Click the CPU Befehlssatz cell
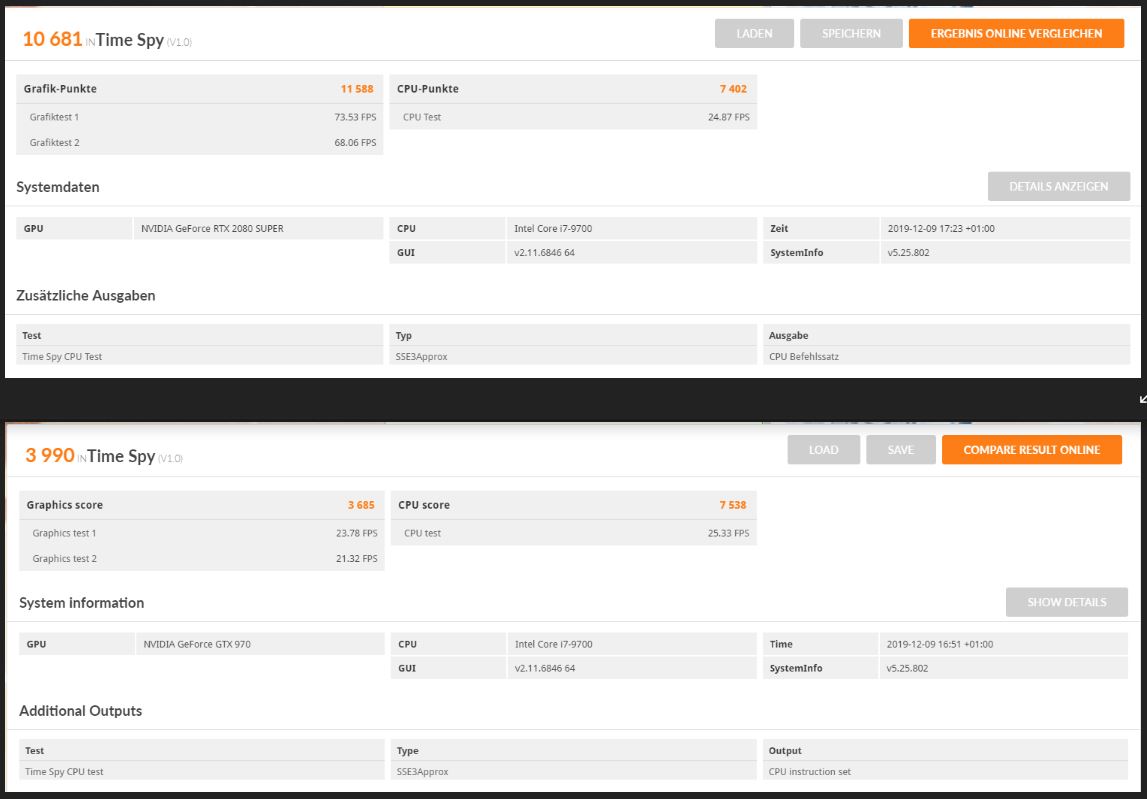The width and height of the screenshot is (1147, 799). [804, 357]
